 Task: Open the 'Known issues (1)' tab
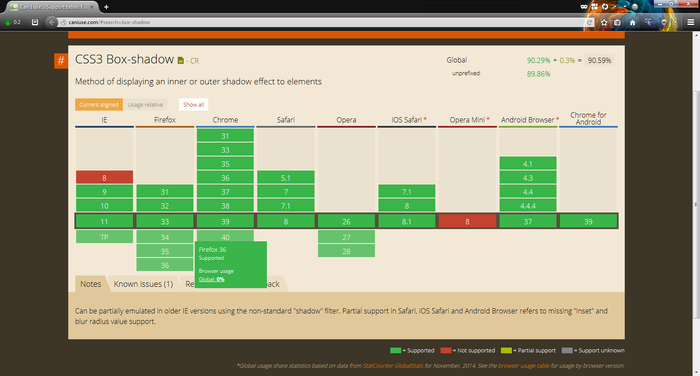coord(143,284)
